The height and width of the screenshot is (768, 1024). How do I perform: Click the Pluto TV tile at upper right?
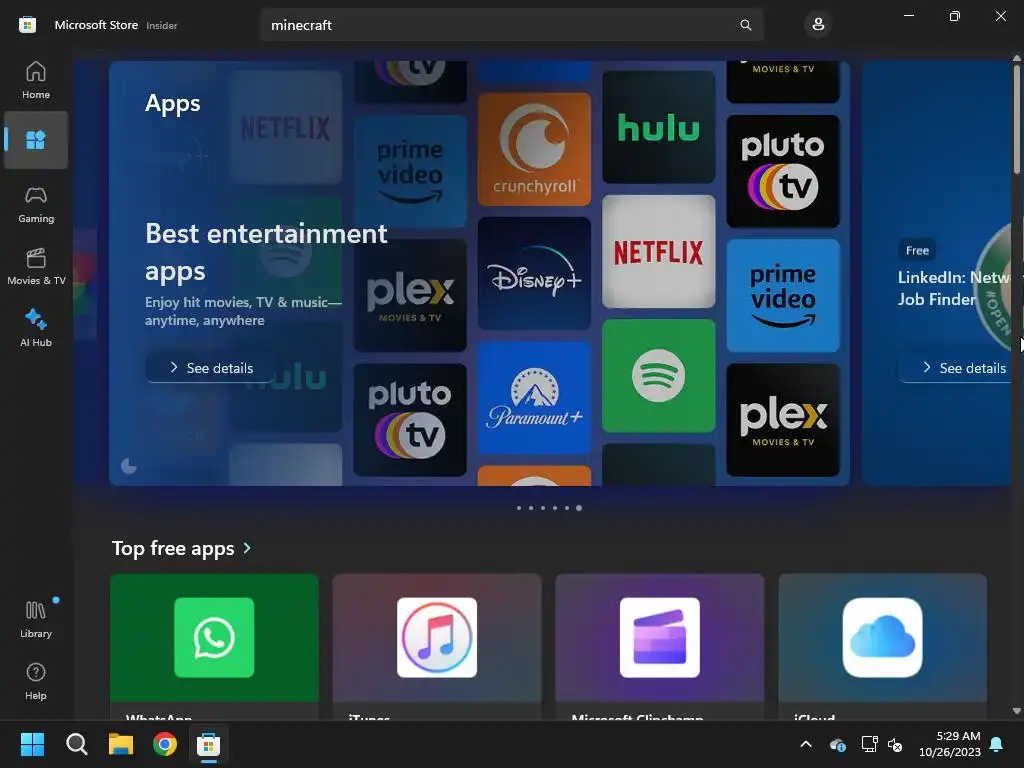[783, 171]
